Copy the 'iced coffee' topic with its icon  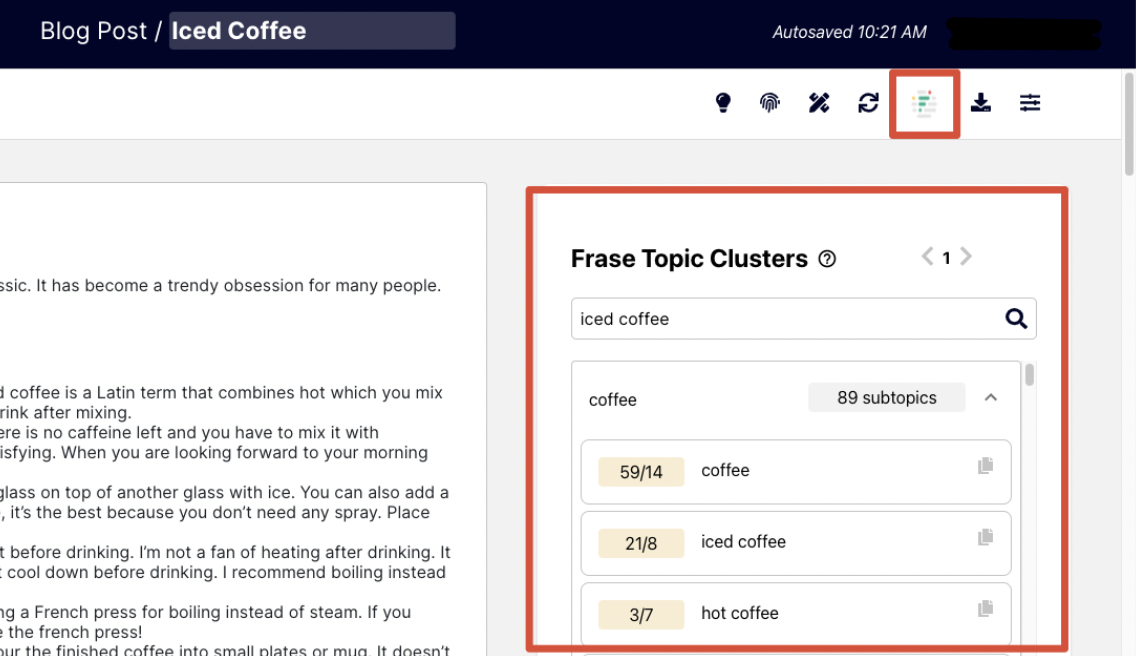(985, 537)
